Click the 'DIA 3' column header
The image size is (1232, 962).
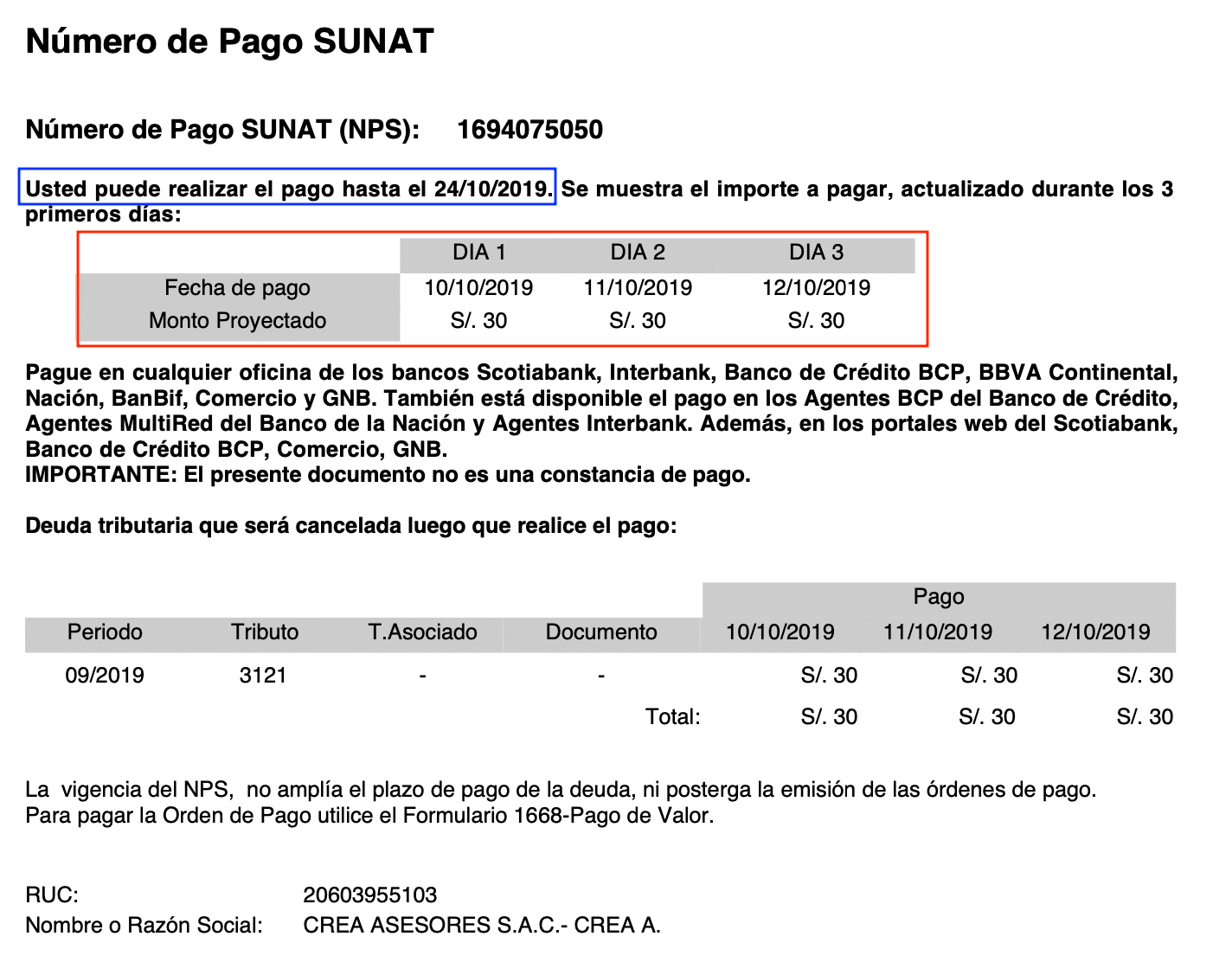point(816,253)
